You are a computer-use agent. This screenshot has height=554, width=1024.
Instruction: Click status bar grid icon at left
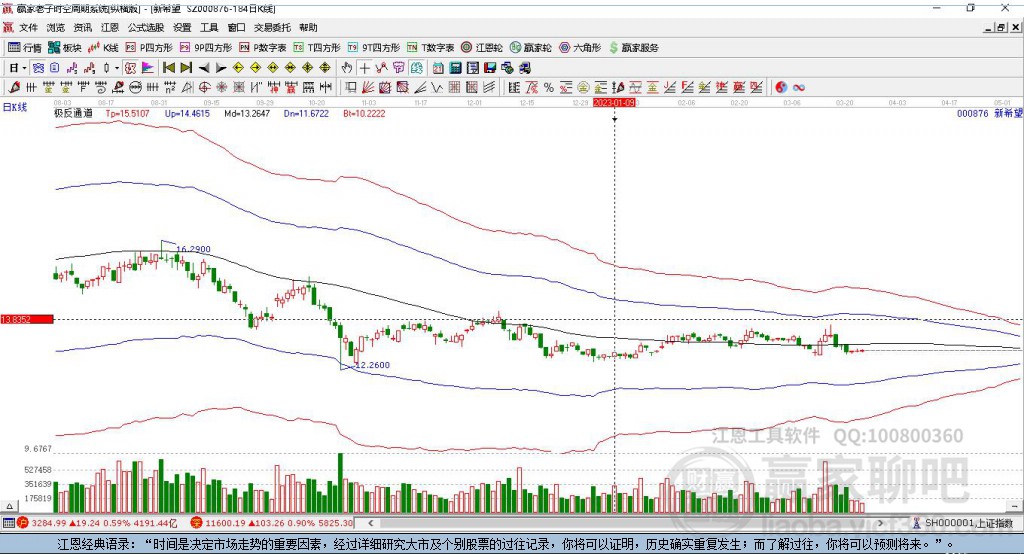[8, 523]
